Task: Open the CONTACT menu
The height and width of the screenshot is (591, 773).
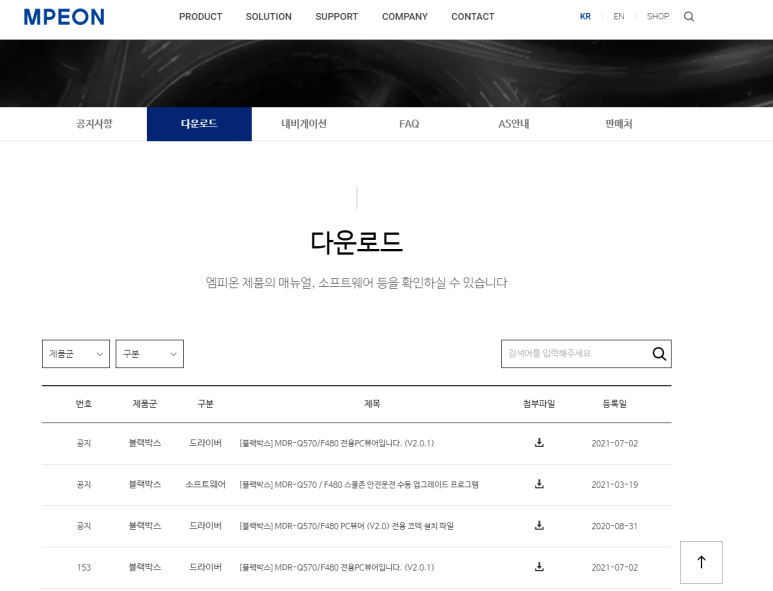Action: [473, 17]
